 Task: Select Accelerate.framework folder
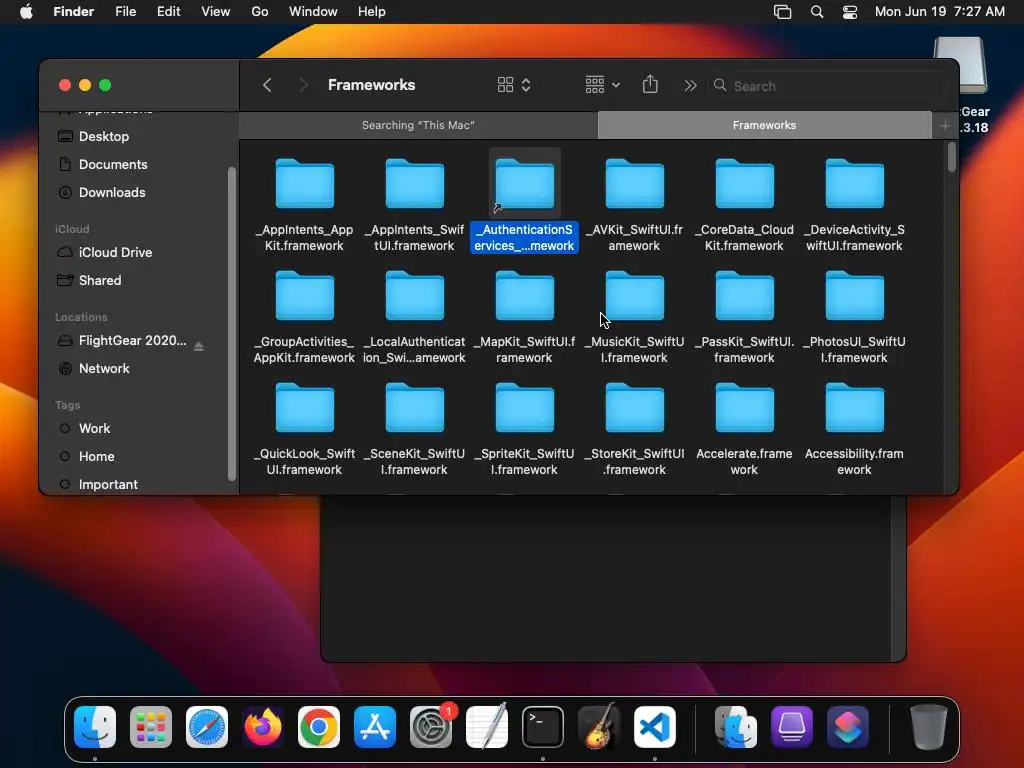pos(744,429)
